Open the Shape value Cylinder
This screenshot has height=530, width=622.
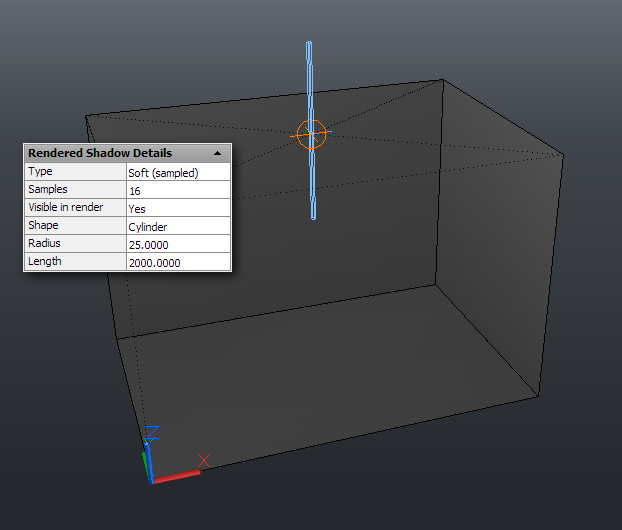[178, 226]
